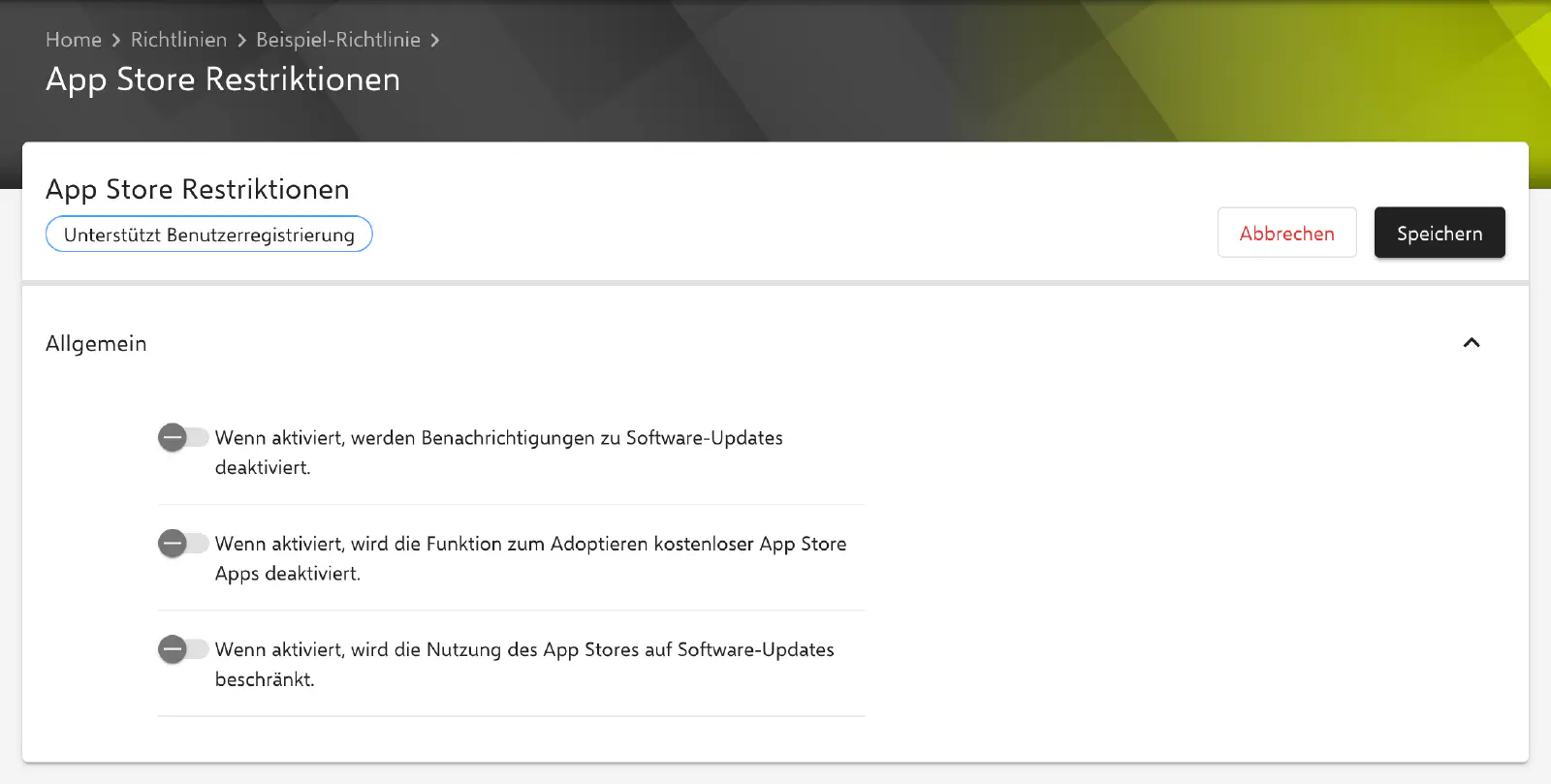Click the breadcrumb arrow after Home

coord(116,40)
